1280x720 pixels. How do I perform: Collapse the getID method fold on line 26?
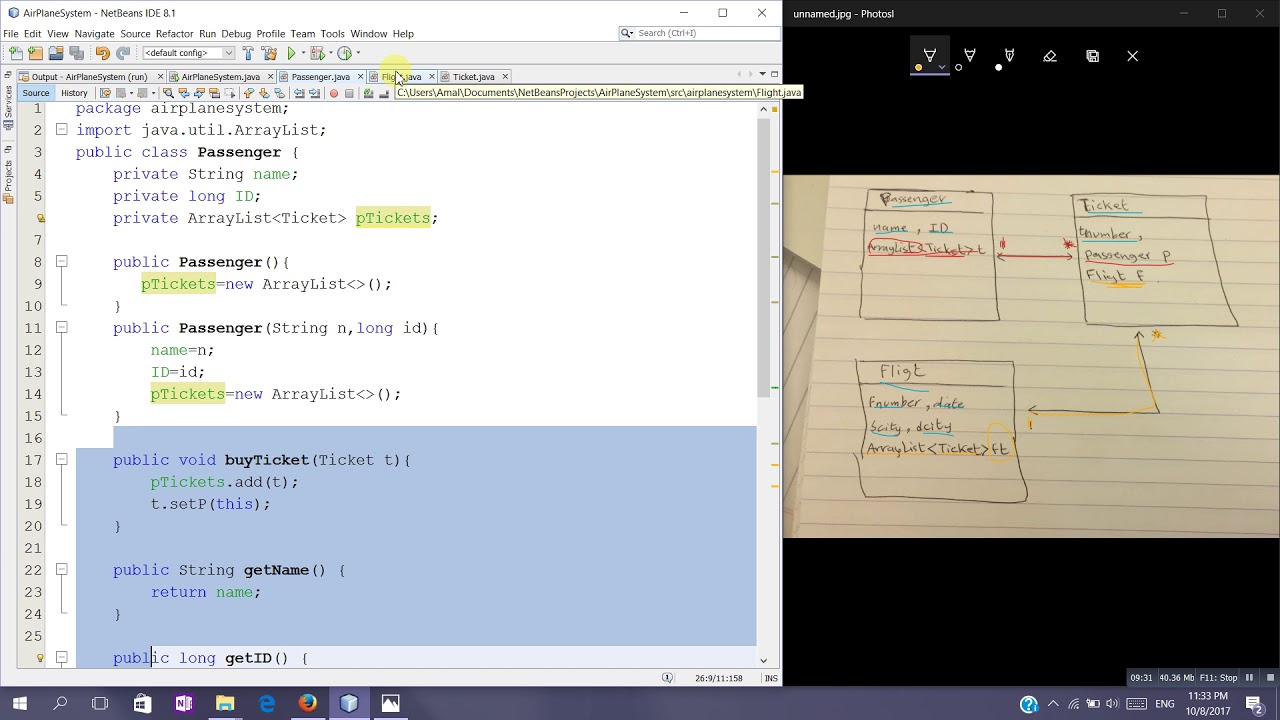pyautogui.click(x=61, y=658)
